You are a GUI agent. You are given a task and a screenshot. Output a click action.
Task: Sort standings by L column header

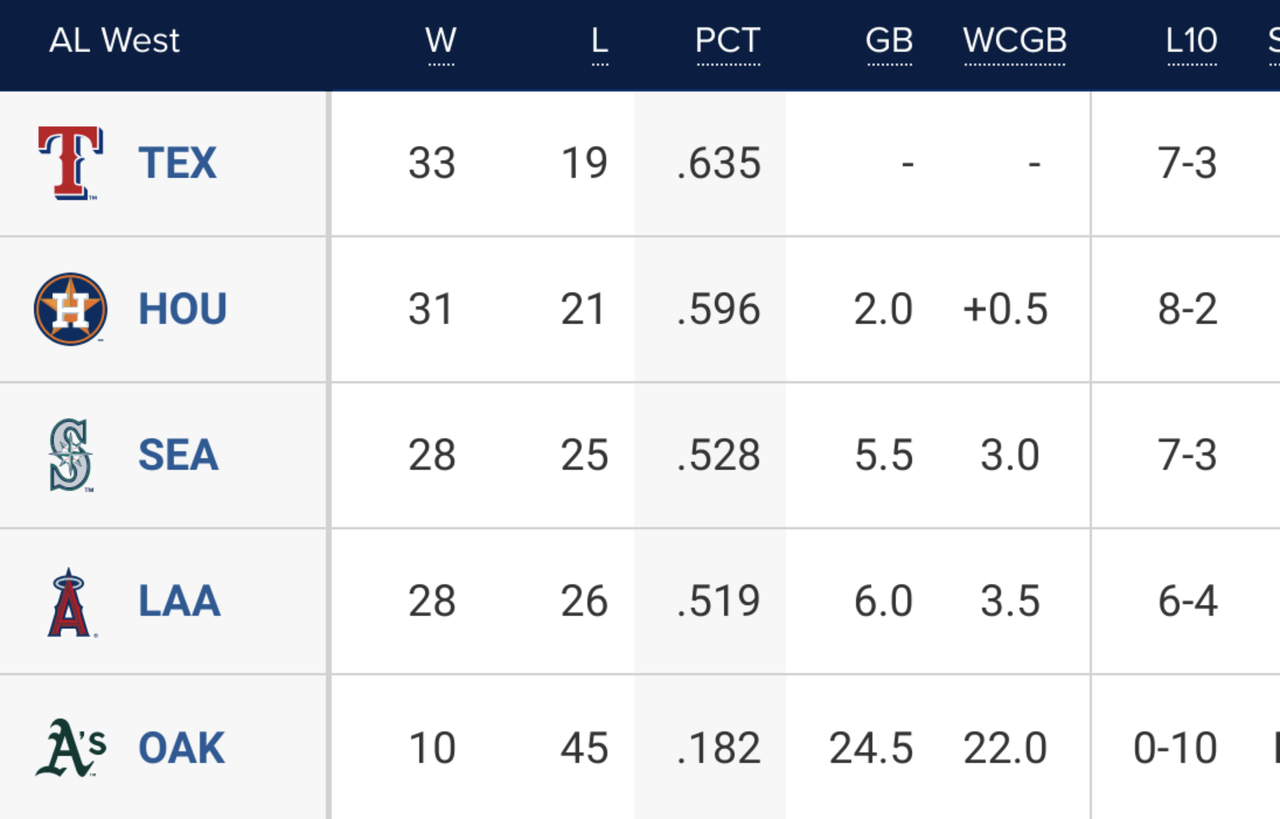599,41
